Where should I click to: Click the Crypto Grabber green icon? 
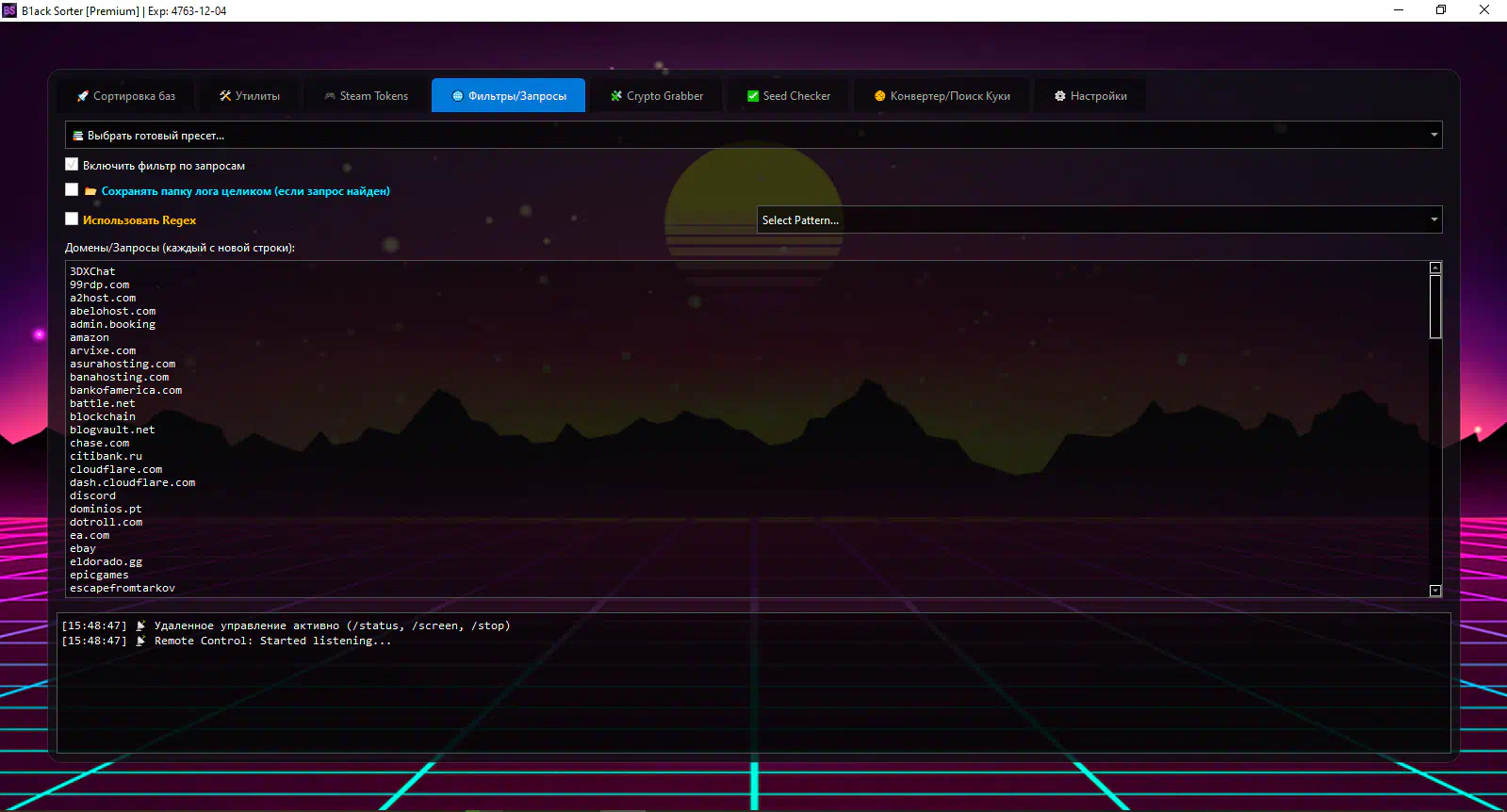616,96
